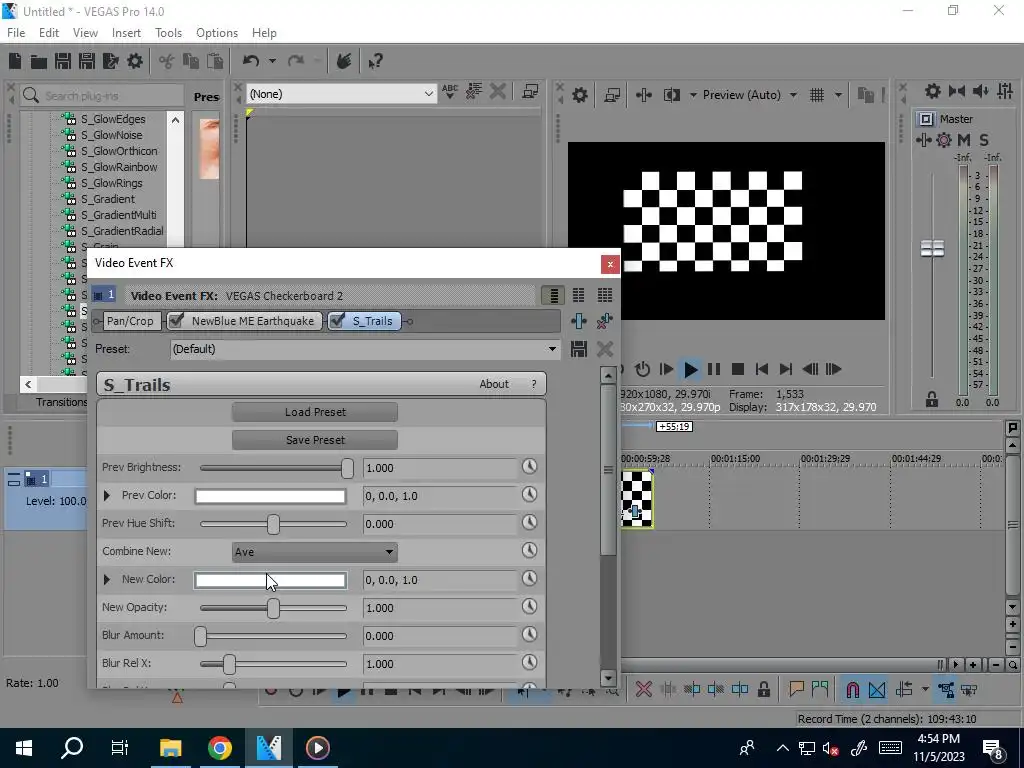Stop playback in the video preview
This screenshot has height=768, width=1024.
738,370
